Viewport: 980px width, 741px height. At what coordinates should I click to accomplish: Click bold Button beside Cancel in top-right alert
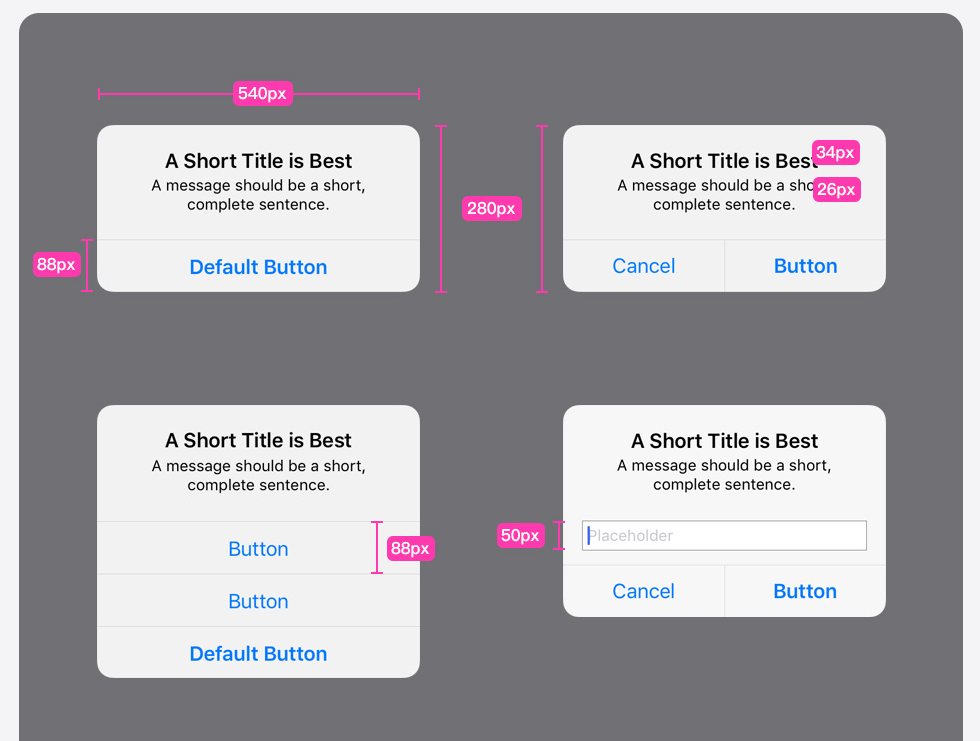(805, 266)
